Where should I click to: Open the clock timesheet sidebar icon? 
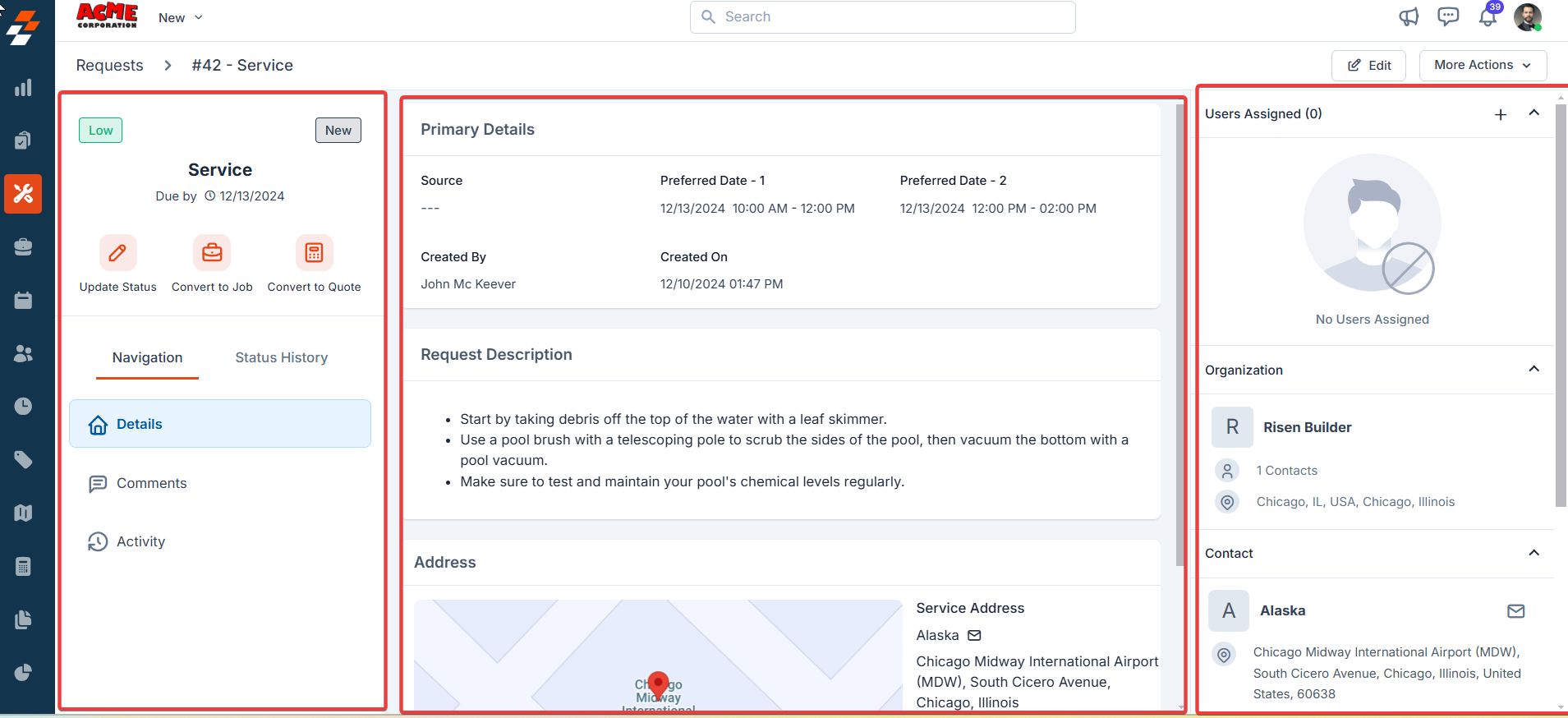23,406
